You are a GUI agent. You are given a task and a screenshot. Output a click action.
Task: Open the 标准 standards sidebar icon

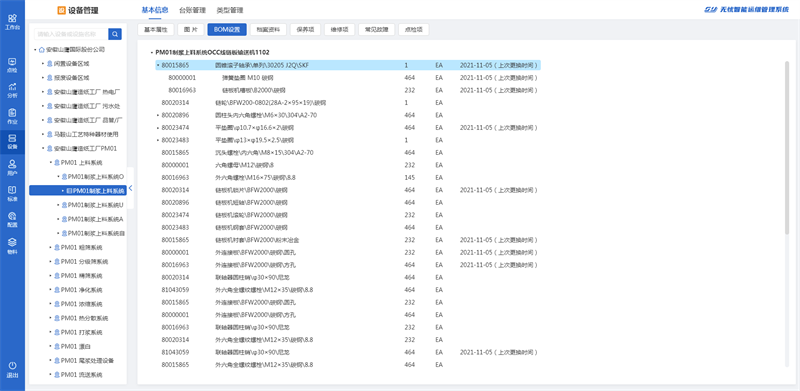point(12,193)
